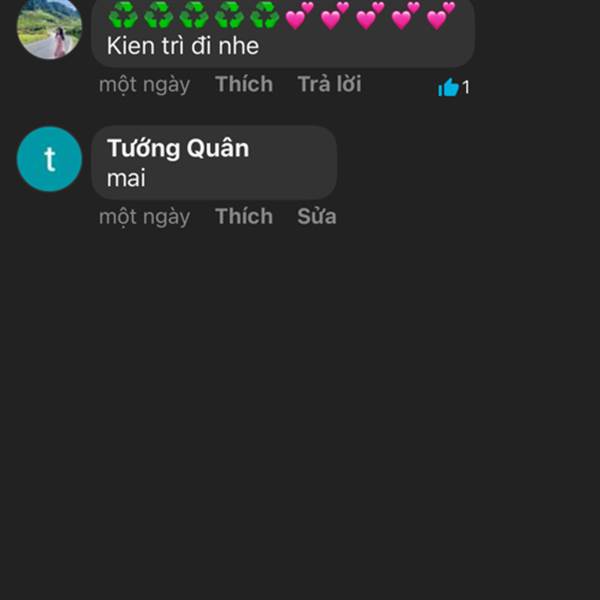Tap the teal "t" avatar circle

click(49, 159)
